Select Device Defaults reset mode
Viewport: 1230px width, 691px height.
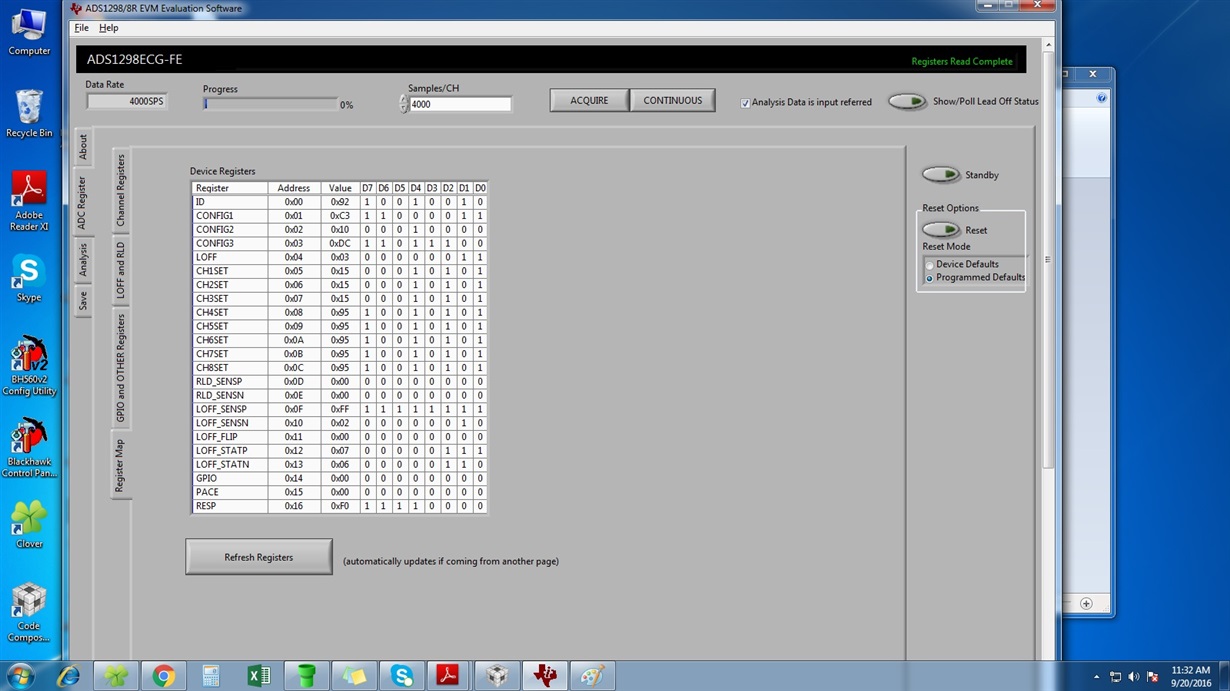(x=961, y=265)
